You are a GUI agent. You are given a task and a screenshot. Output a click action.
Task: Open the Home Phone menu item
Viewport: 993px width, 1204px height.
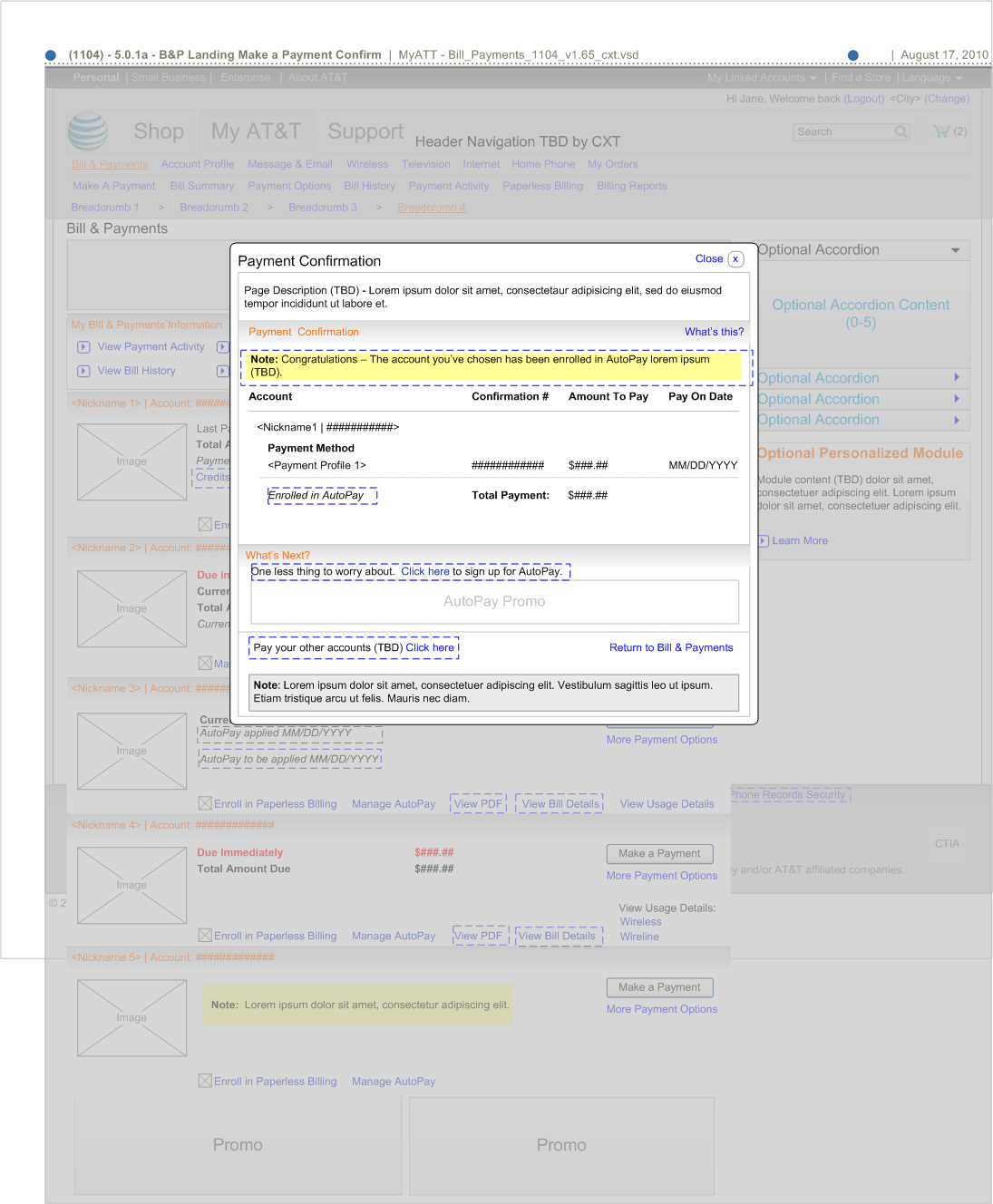543,164
